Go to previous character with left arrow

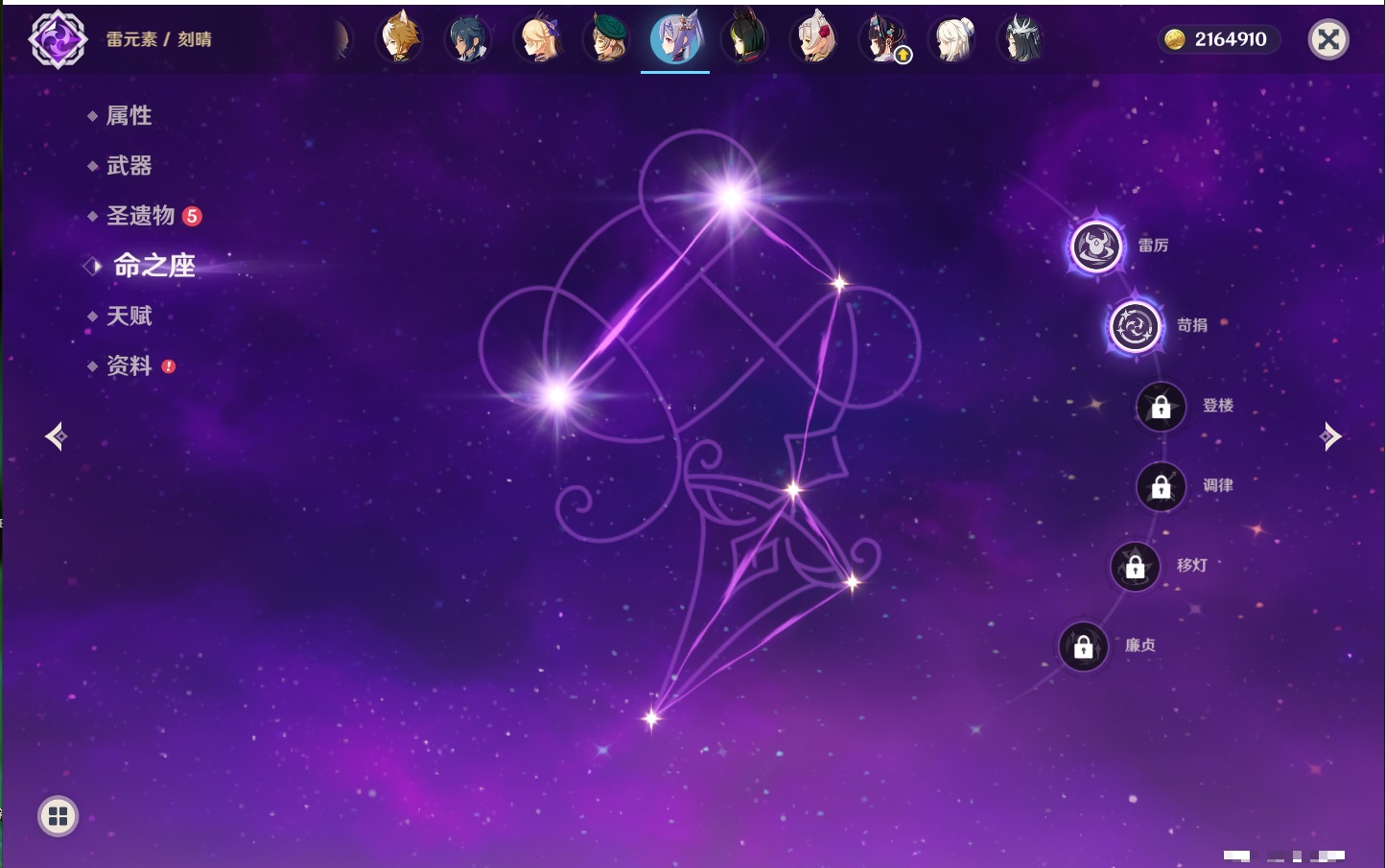pos(56,436)
